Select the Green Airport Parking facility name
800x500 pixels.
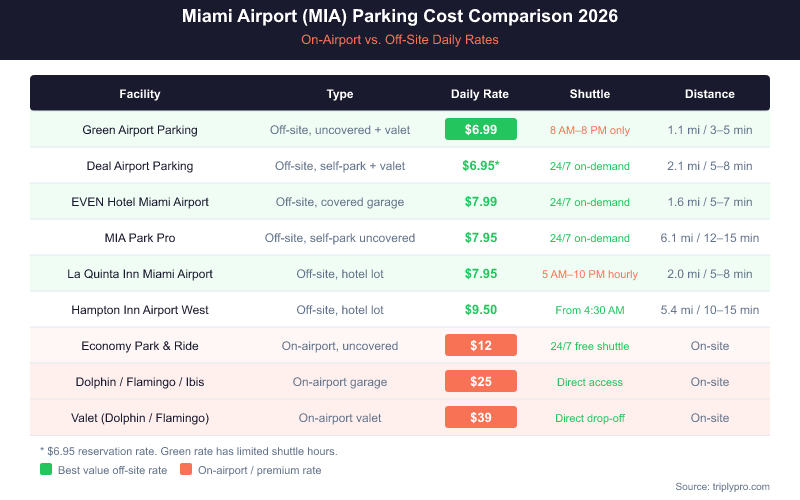(140, 130)
